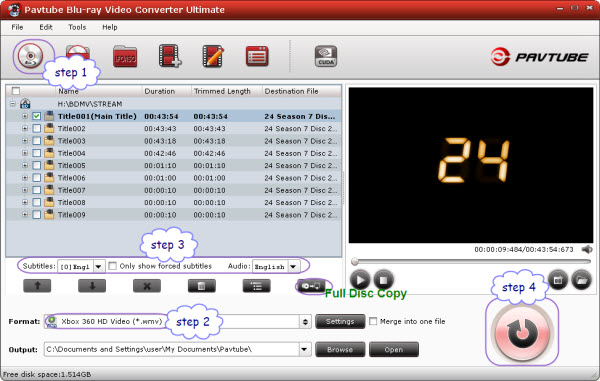Image resolution: width=600 pixels, height=381 pixels.
Task: Toggle the select-all header checkbox
Action: click(x=16, y=91)
